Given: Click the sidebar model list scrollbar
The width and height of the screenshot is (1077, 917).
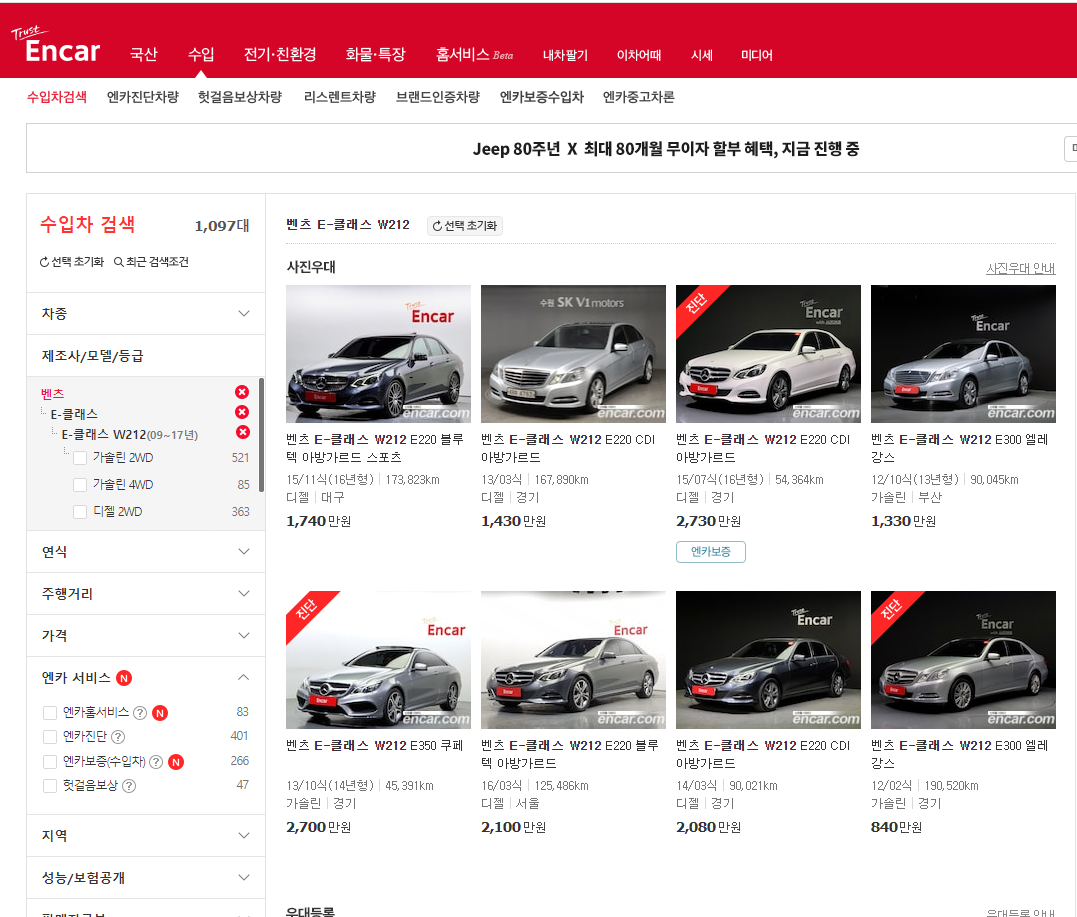Looking at the screenshot, I should coord(262,435).
